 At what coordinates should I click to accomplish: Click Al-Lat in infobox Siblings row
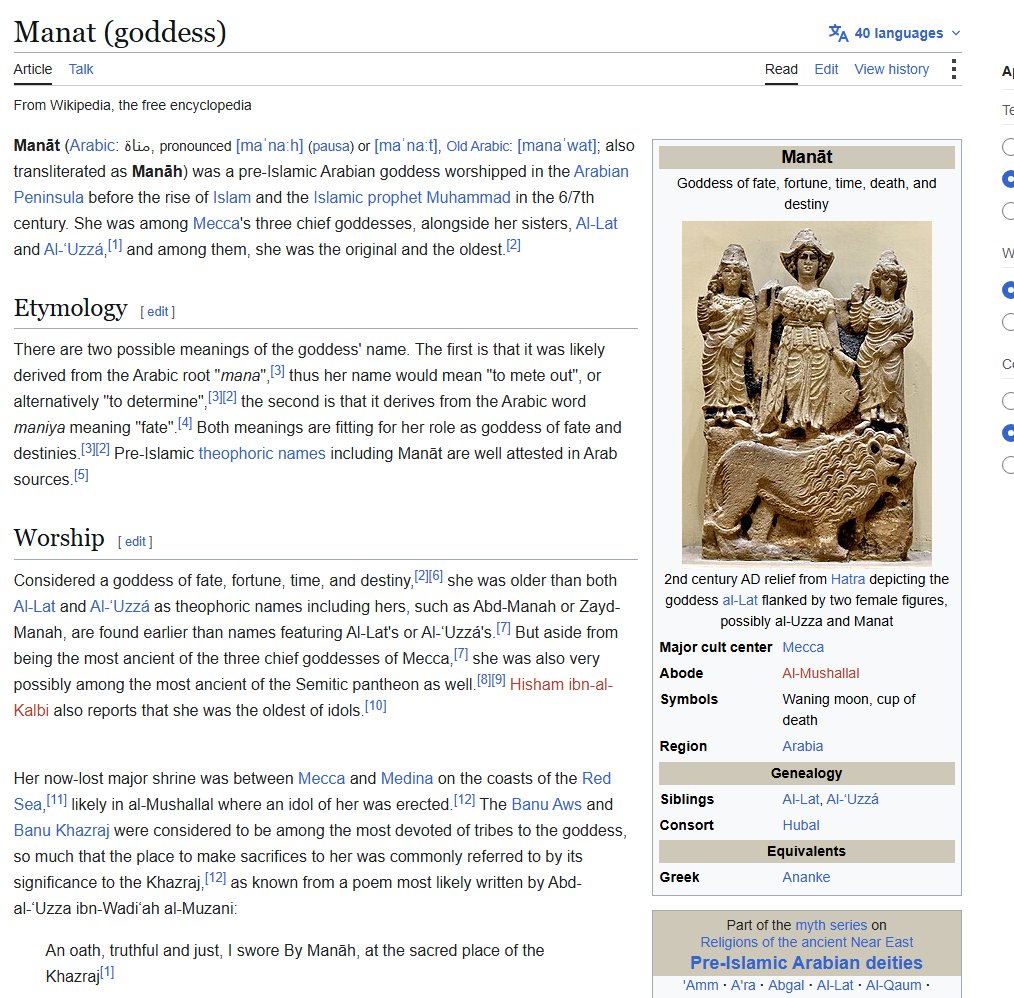[801, 799]
